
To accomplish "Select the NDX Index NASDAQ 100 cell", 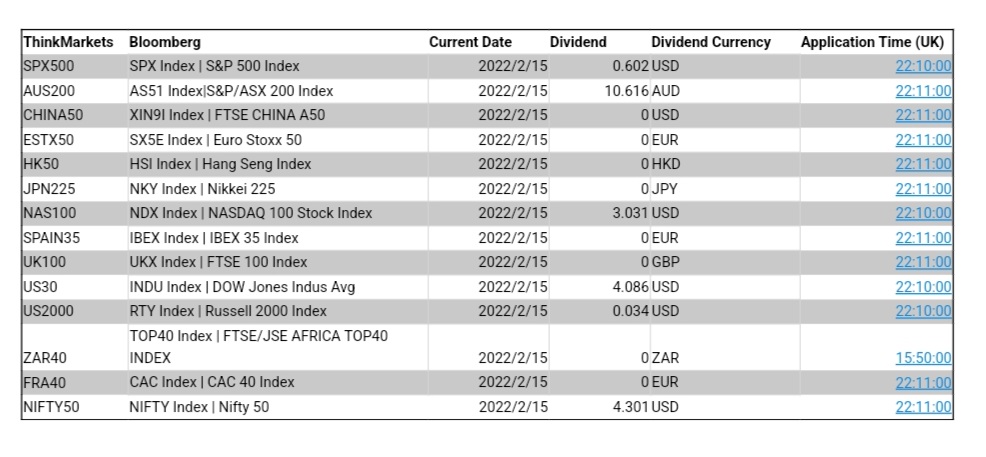I will [x=251, y=213].
